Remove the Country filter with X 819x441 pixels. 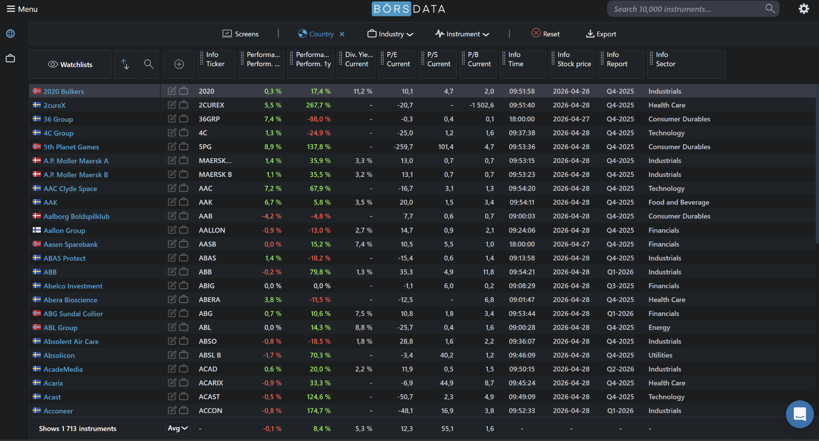[x=342, y=34]
